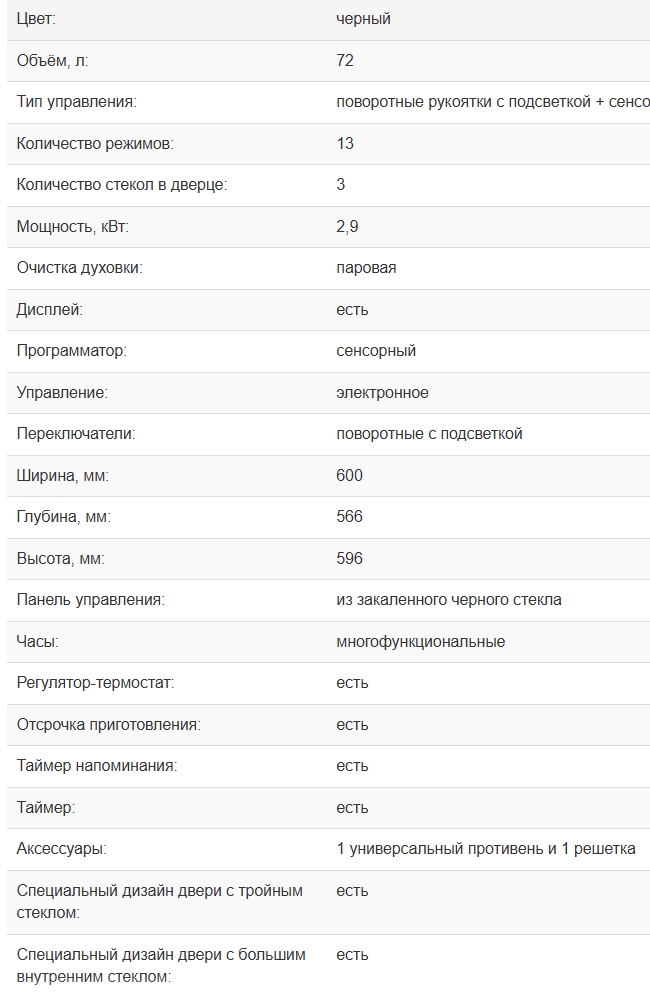Click the accessories value with "1 решетка"
Image resolution: width=650 pixels, height=1004 pixels.
[x=486, y=849]
